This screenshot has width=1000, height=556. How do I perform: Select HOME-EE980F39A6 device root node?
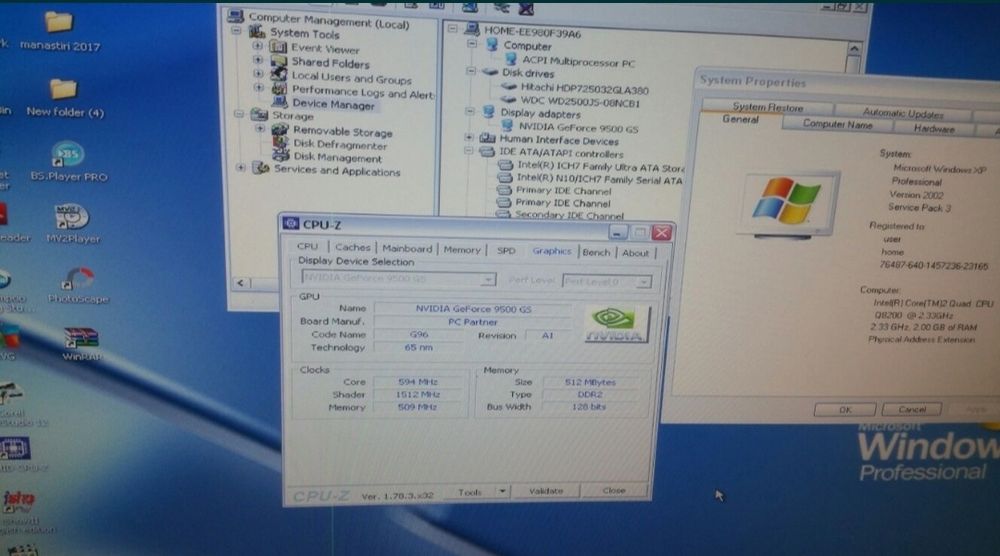[532, 32]
